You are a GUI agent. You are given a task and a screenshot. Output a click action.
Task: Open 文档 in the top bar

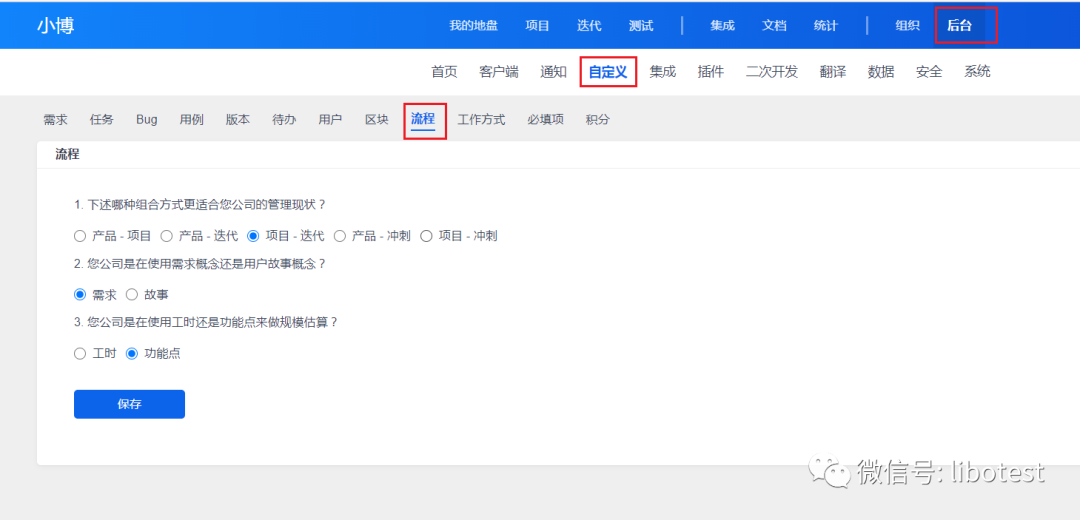click(x=774, y=25)
